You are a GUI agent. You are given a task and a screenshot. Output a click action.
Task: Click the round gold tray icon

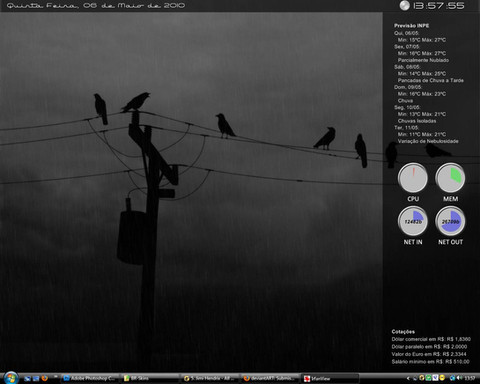pyautogui.click(x=422, y=378)
